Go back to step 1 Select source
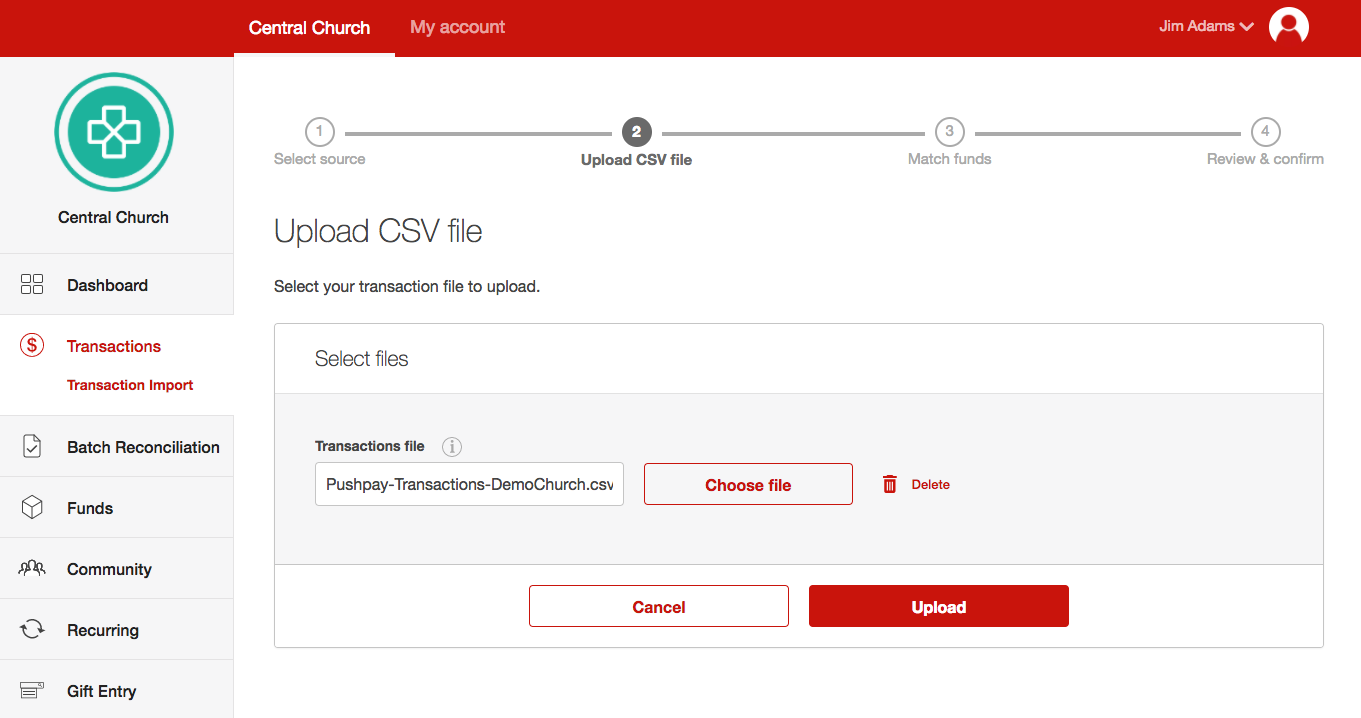 tap(319, 132)
